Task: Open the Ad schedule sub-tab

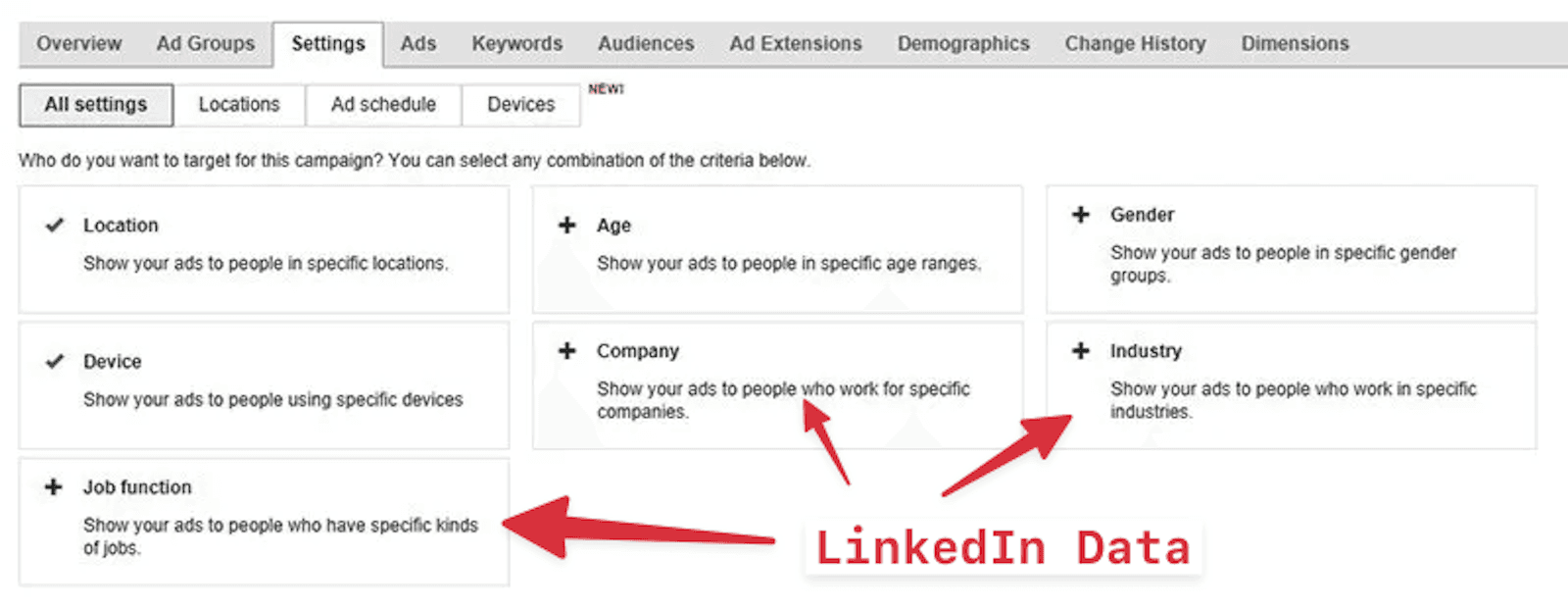Action: pos(383,105)
